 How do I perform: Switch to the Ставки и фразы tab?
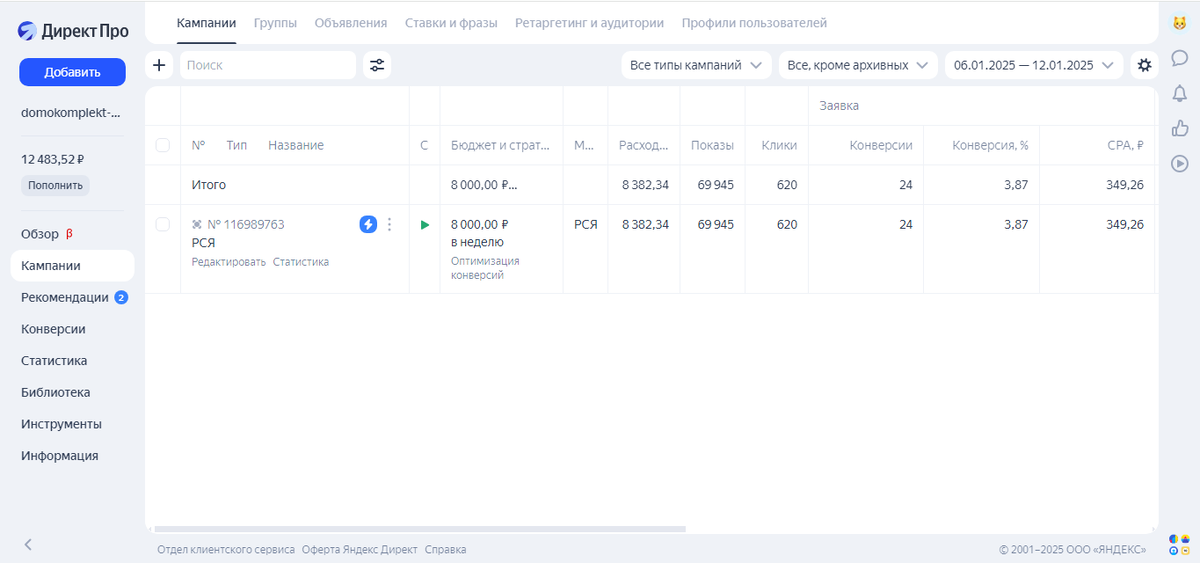[x=451, y=23]
